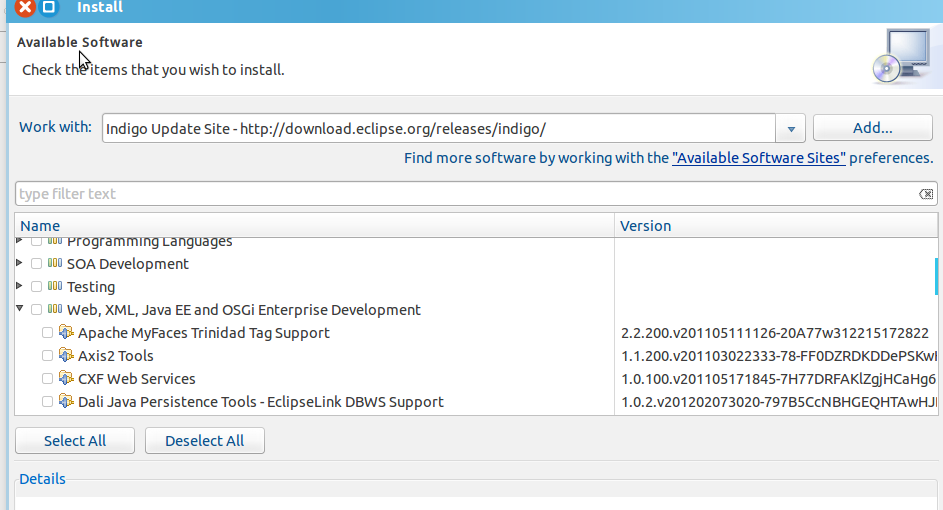Tick the SOA Development checkbox
This screenshot has width=943, height=510.
[x=36, y=264]
